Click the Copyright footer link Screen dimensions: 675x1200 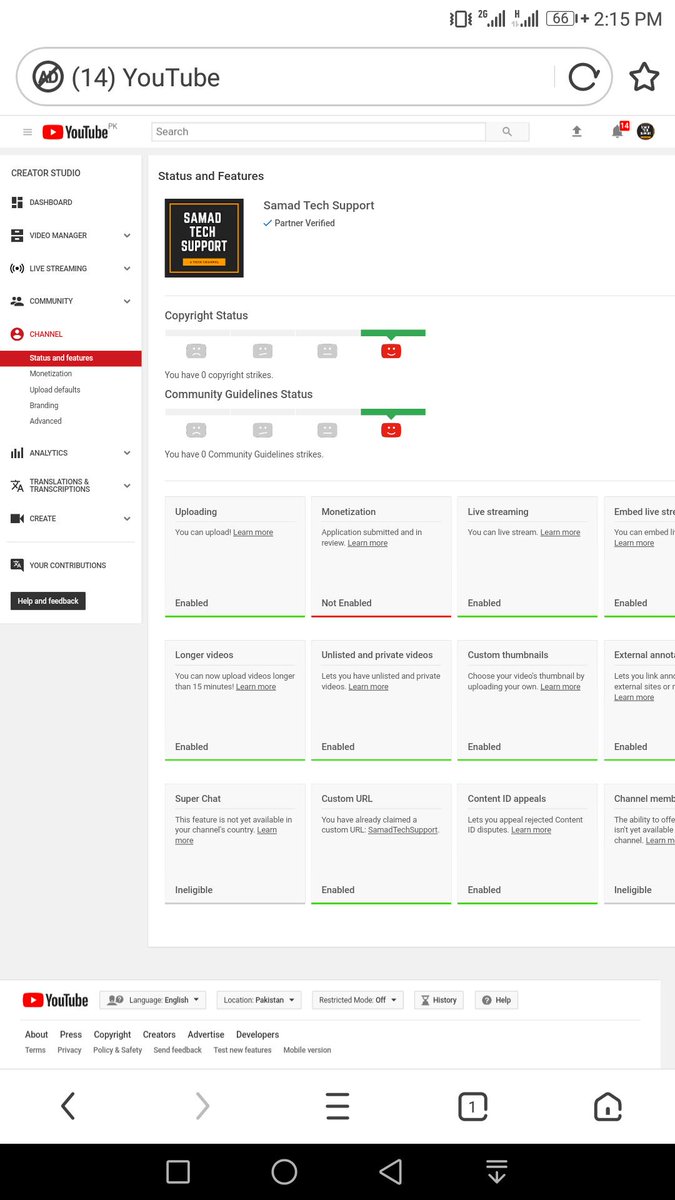click(113, 1035)
